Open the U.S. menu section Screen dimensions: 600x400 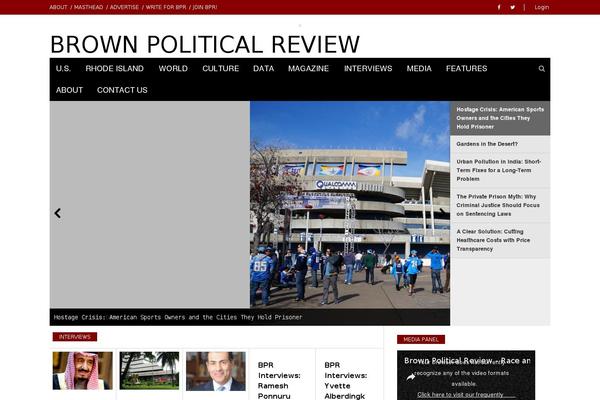tap(63, 69)
